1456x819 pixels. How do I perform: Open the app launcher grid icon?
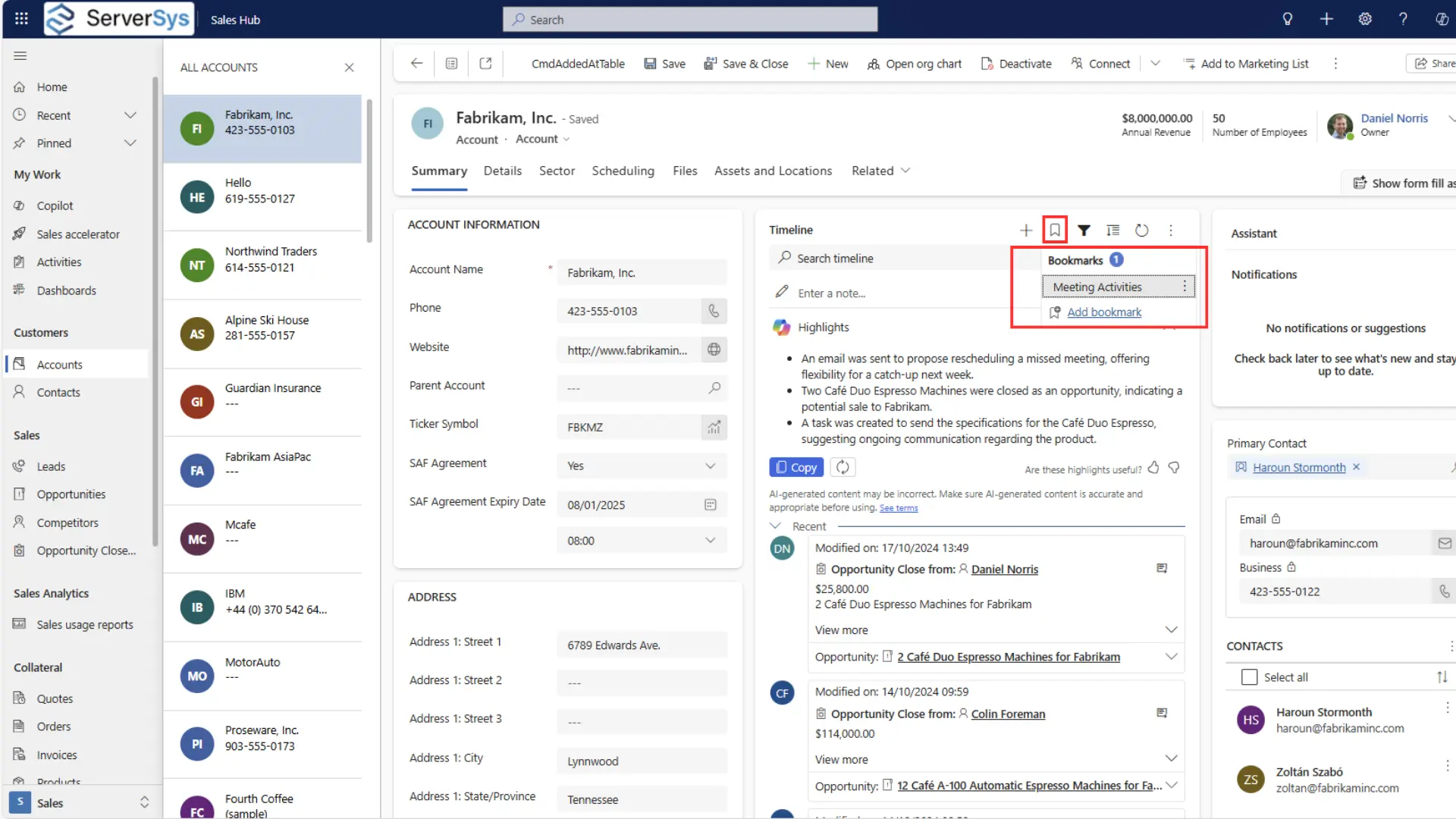[20, 18]
